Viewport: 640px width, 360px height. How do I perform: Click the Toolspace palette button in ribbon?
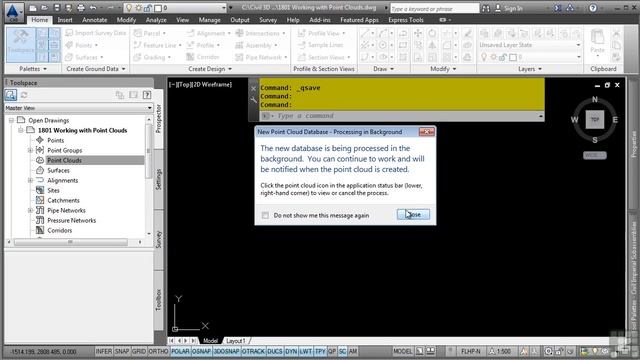click(20, 44)
